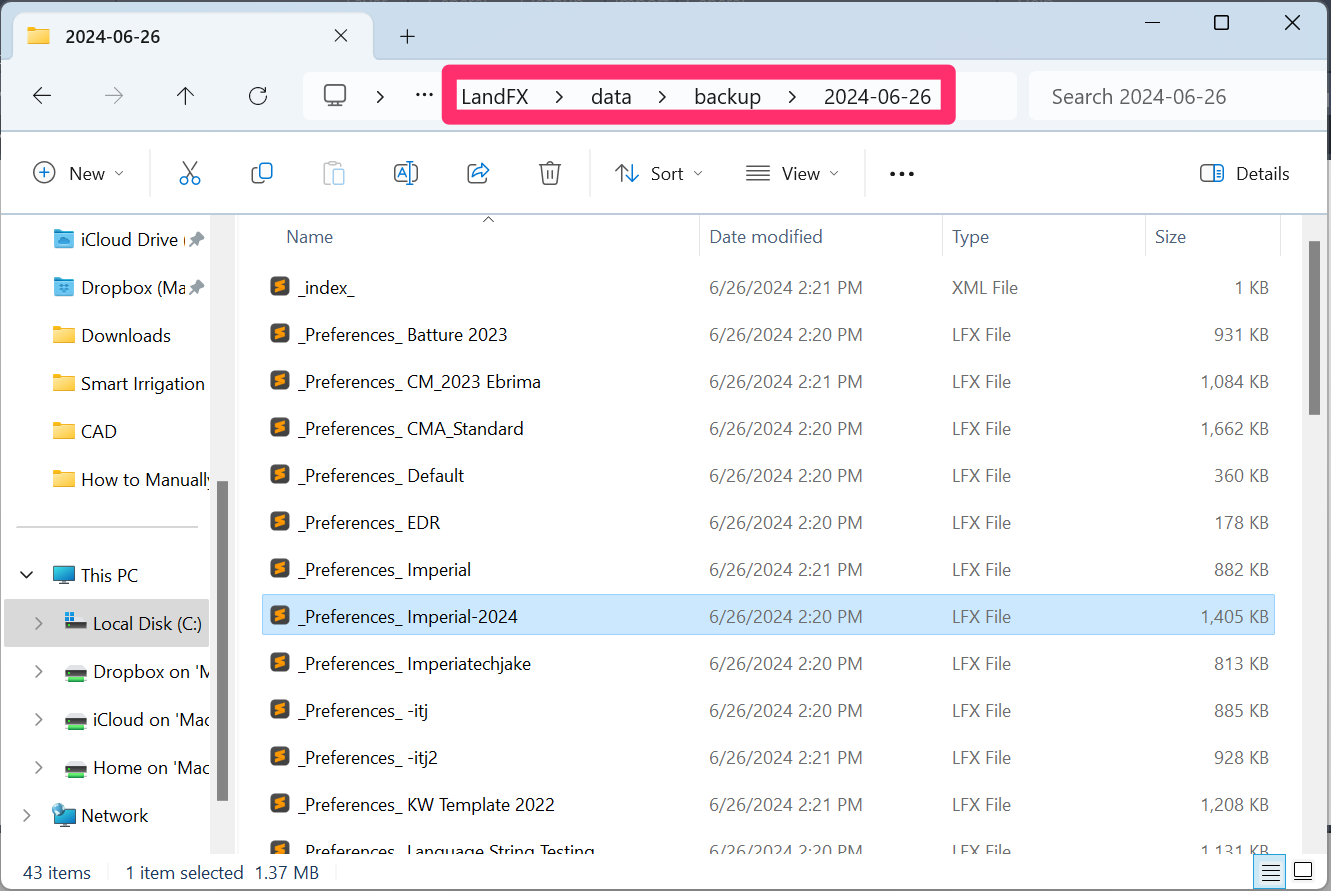Select _Preferences_ KW Template 2022 file
Screen dimensions: 1331x891
click(x=768, y=804)
